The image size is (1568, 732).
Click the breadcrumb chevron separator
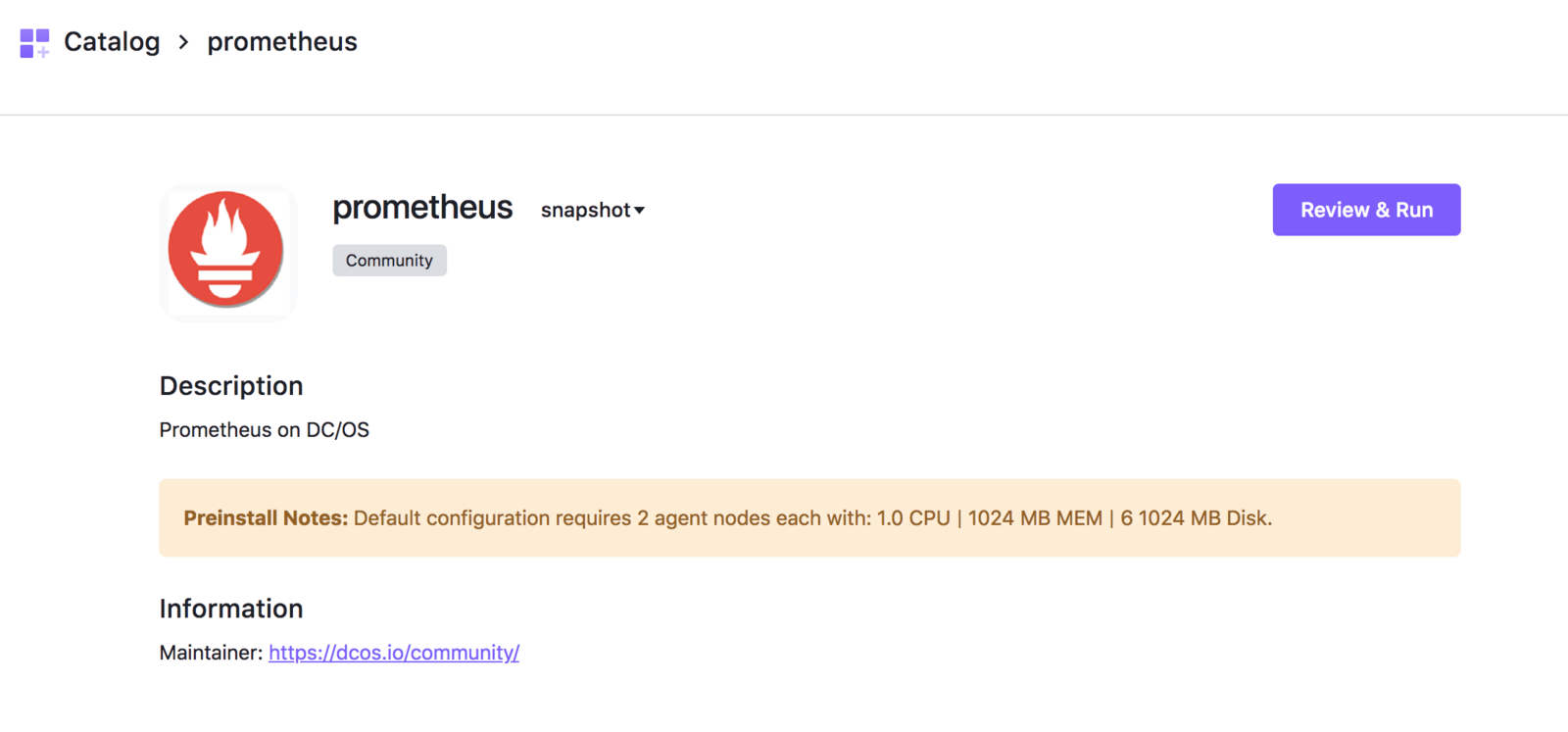pyautogui.click(x=183, y=42)
